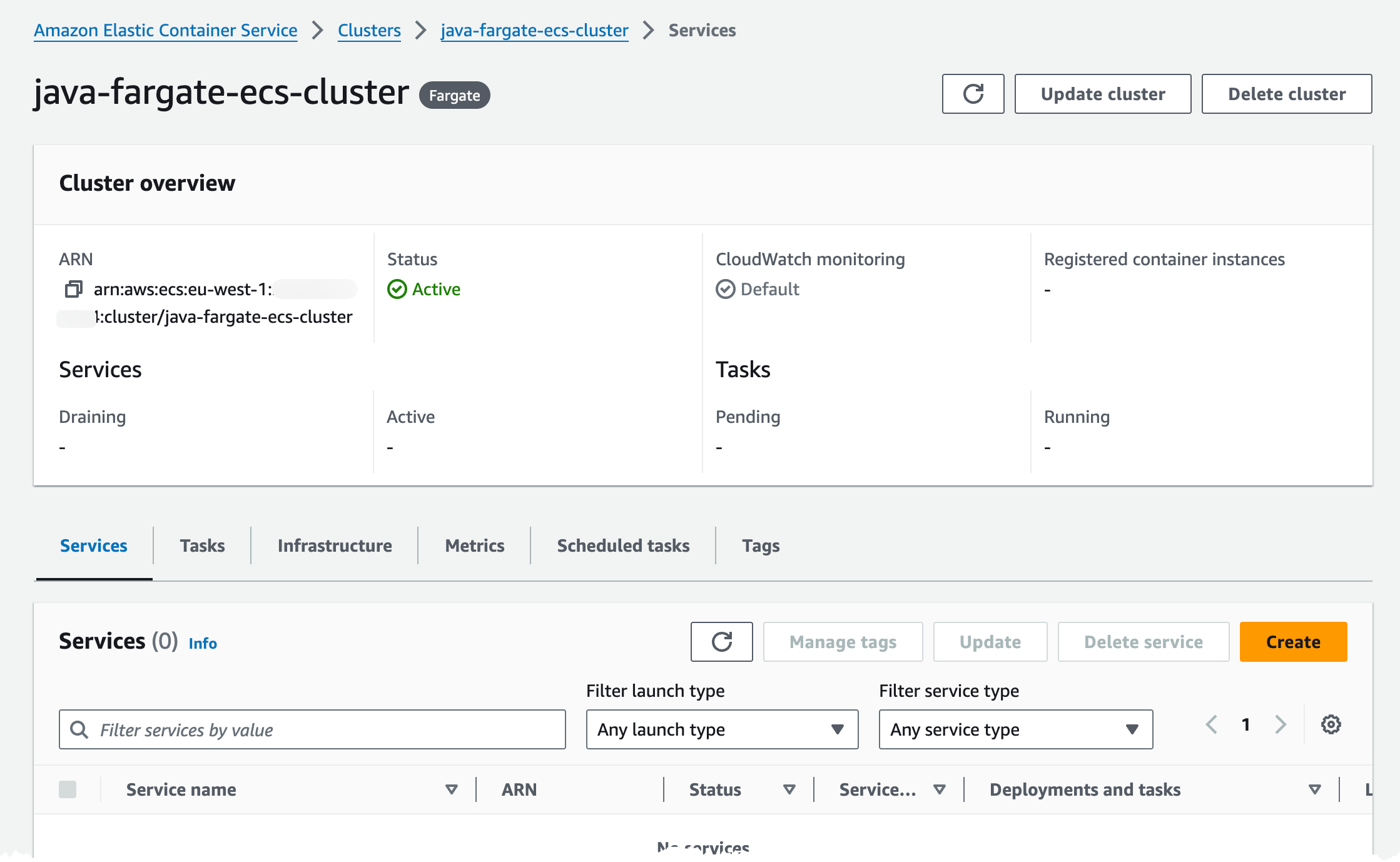This screenshot has height=862, width=1400.
Task: Open the Scheduled tasks tab
Action: tap(623, 545)
